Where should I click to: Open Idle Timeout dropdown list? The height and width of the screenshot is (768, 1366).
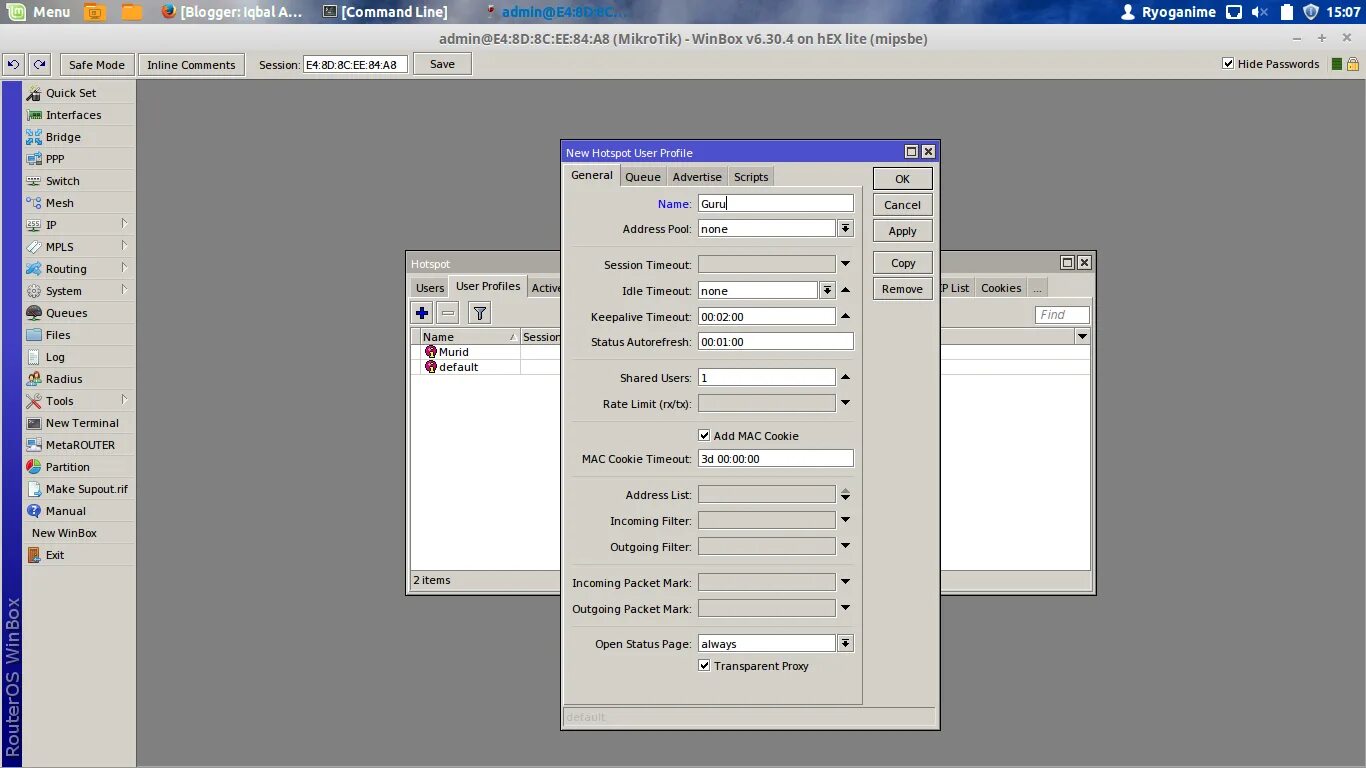point(827,291)
